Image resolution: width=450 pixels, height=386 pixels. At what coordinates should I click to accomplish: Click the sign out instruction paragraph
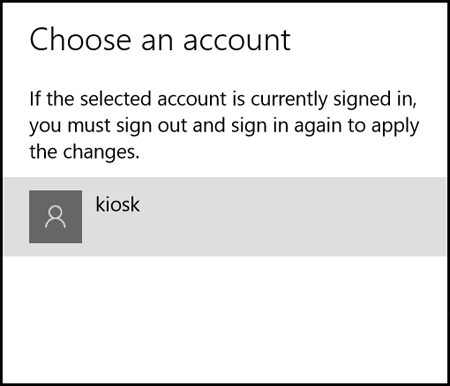(224, 126)
